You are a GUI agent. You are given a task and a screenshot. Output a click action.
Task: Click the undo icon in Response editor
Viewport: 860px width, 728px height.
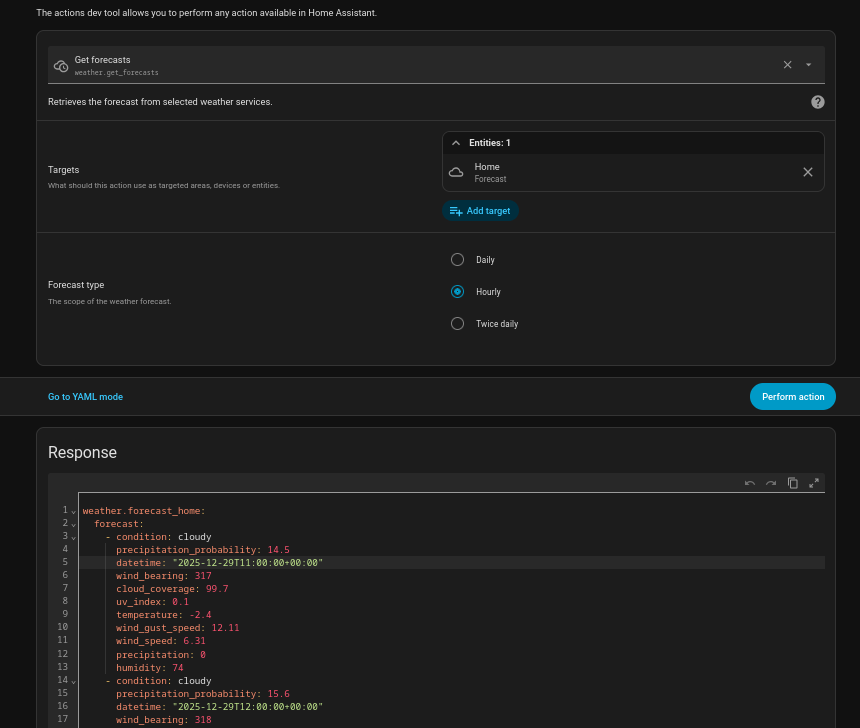[750, 483]
